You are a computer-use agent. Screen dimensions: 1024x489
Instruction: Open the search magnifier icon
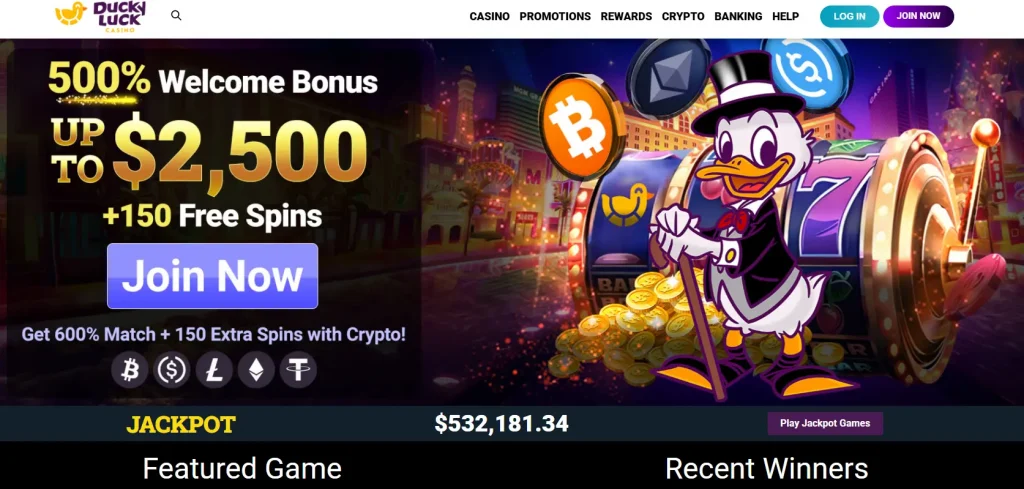[176, 16]
